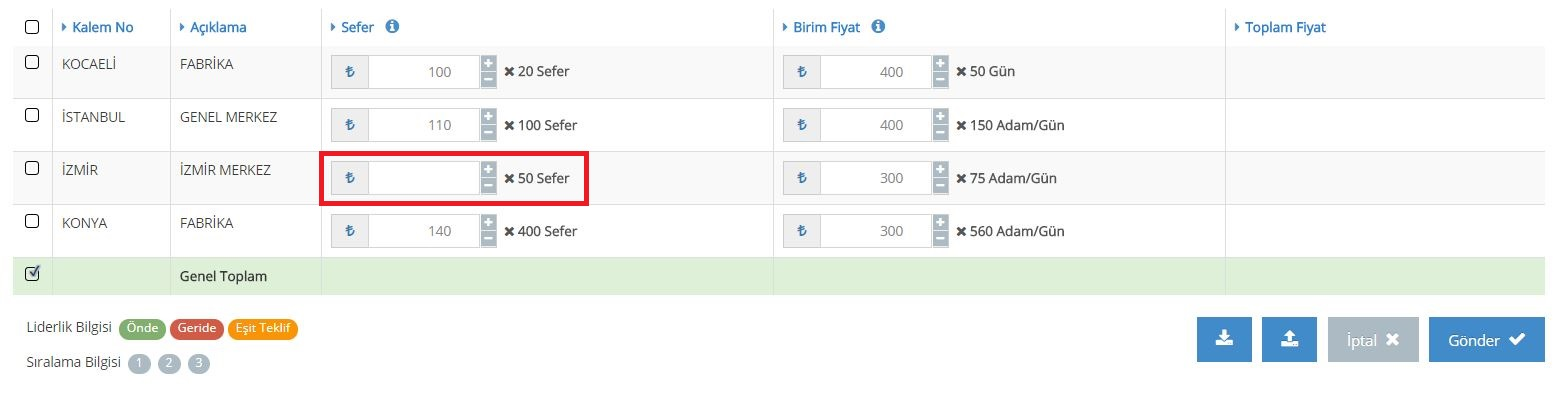
Task: Click the upload icon button
Action: tap(1290, 340)
